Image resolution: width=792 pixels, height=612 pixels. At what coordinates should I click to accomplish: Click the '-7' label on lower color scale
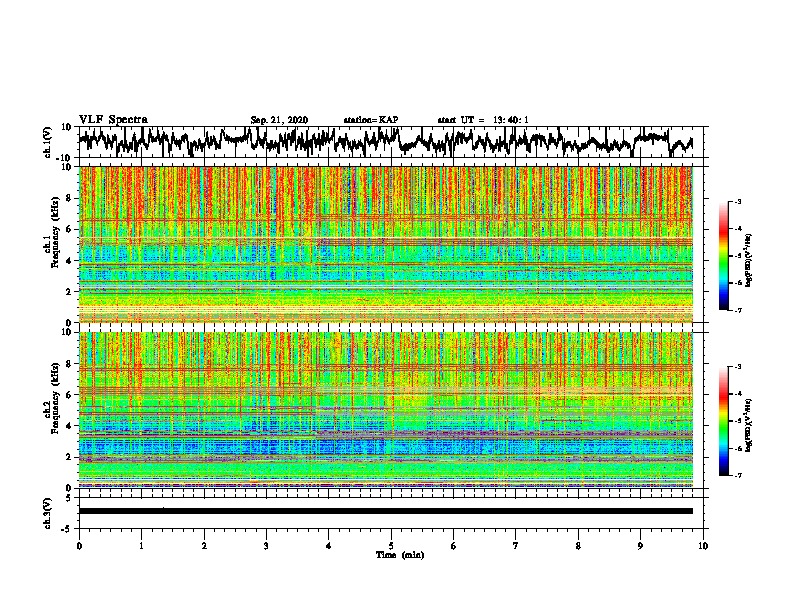coord(737,475)
